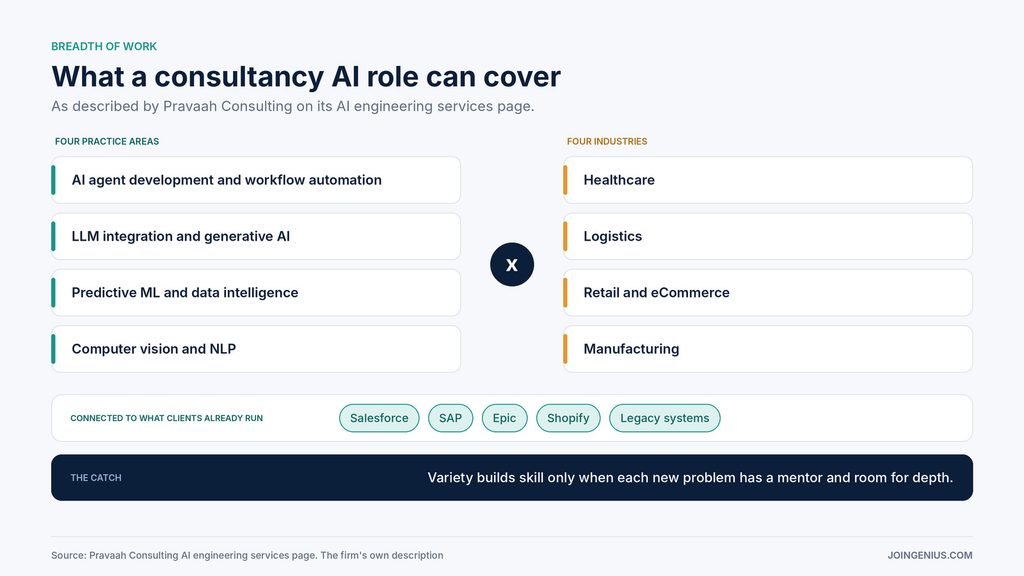Click the title What a consultancy AI role can cover
Viewport: 1024px width, 576px height.
[306, 76]
